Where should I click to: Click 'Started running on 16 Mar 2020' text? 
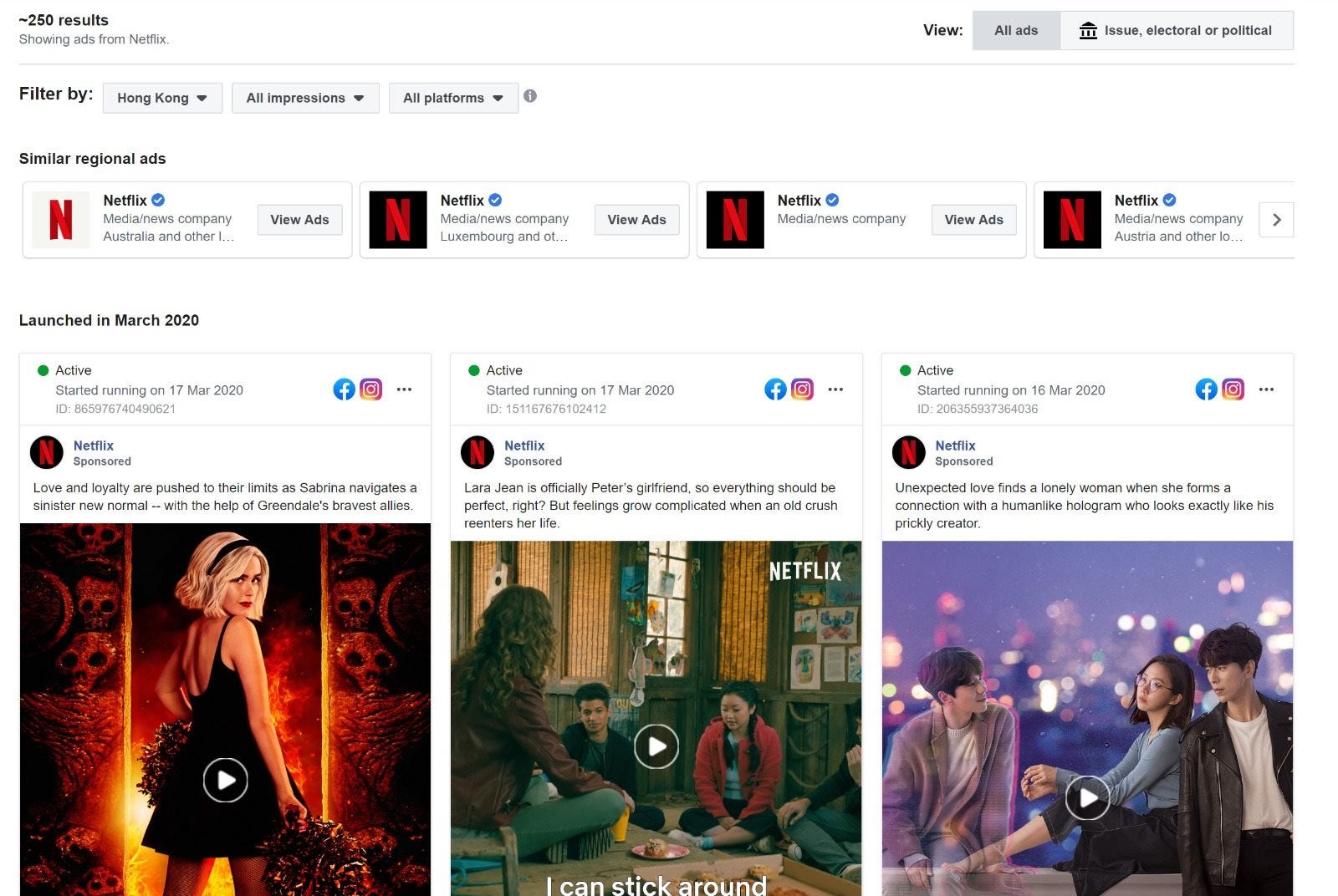(1011, 390)
